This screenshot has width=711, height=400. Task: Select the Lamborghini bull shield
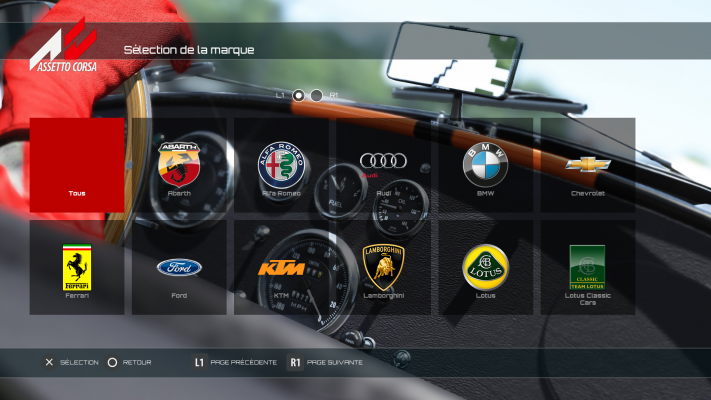tap(383, 268)
